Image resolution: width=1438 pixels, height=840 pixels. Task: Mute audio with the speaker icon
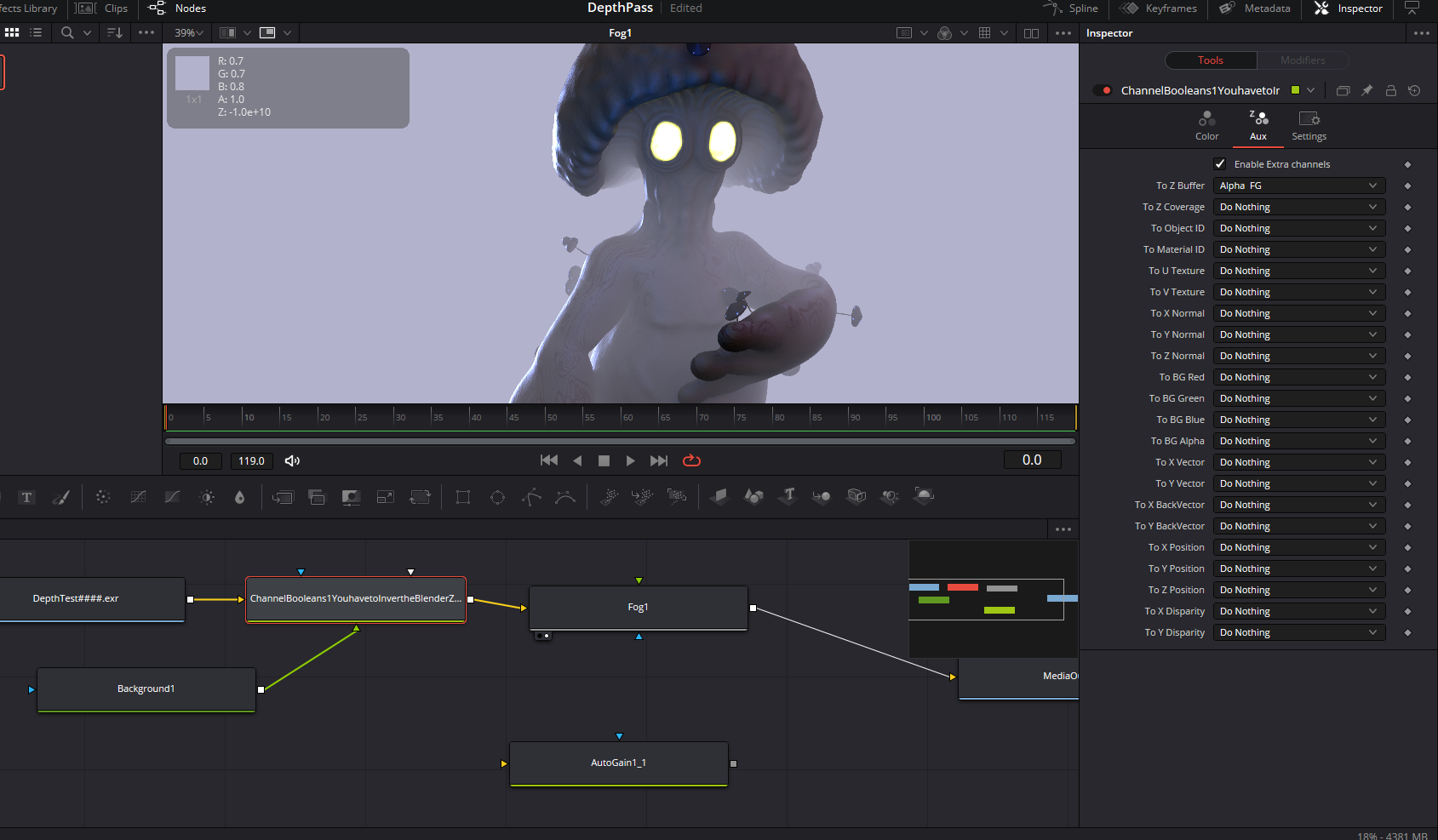[292, 461]
